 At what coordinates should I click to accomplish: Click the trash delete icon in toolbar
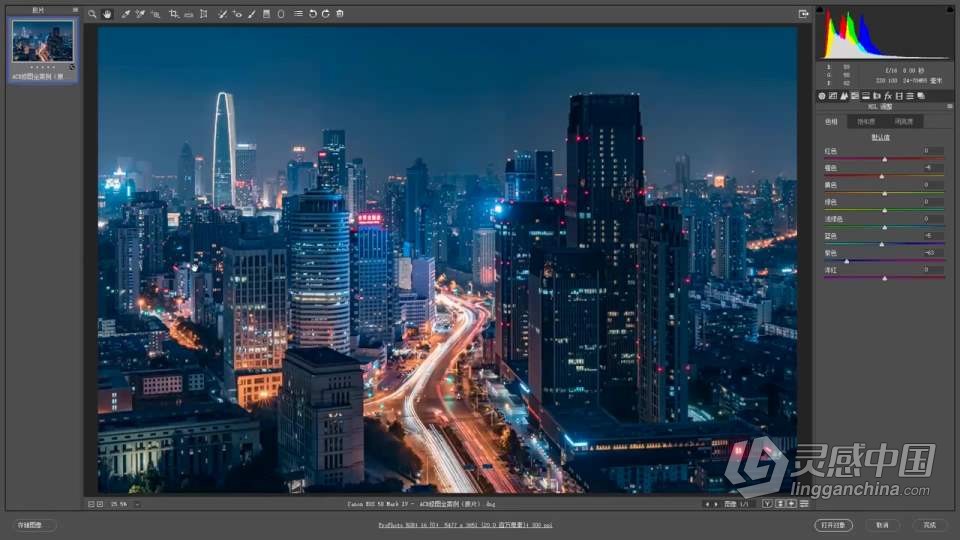[x=340, y=13]
